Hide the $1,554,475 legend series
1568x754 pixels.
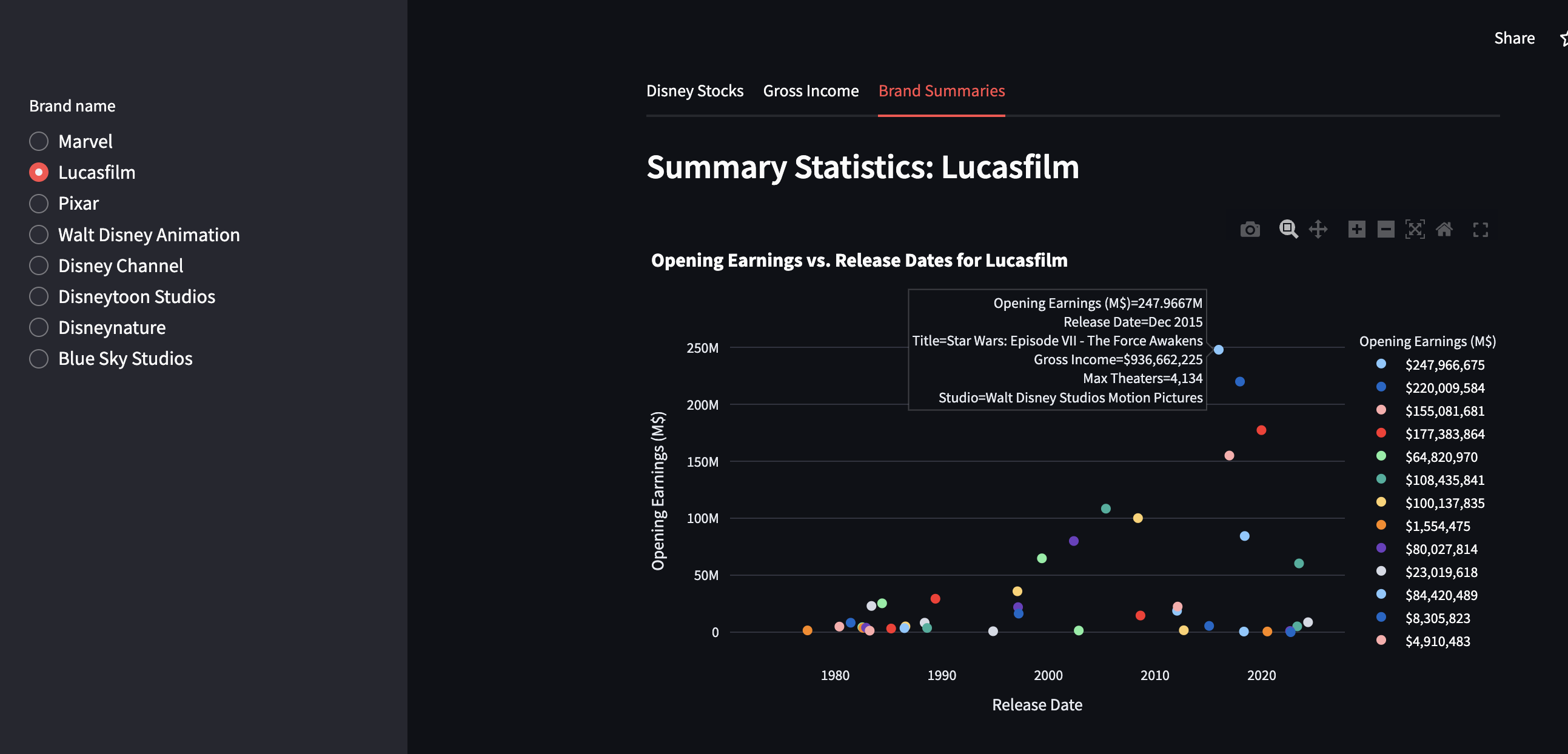1436,525
